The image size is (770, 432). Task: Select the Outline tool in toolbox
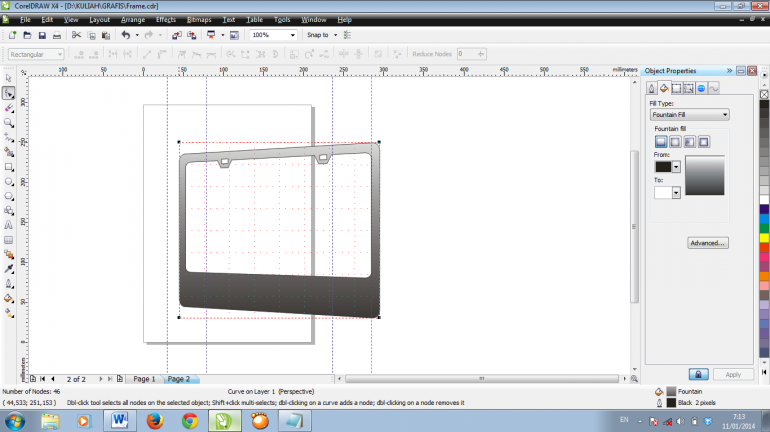[8, 284]
